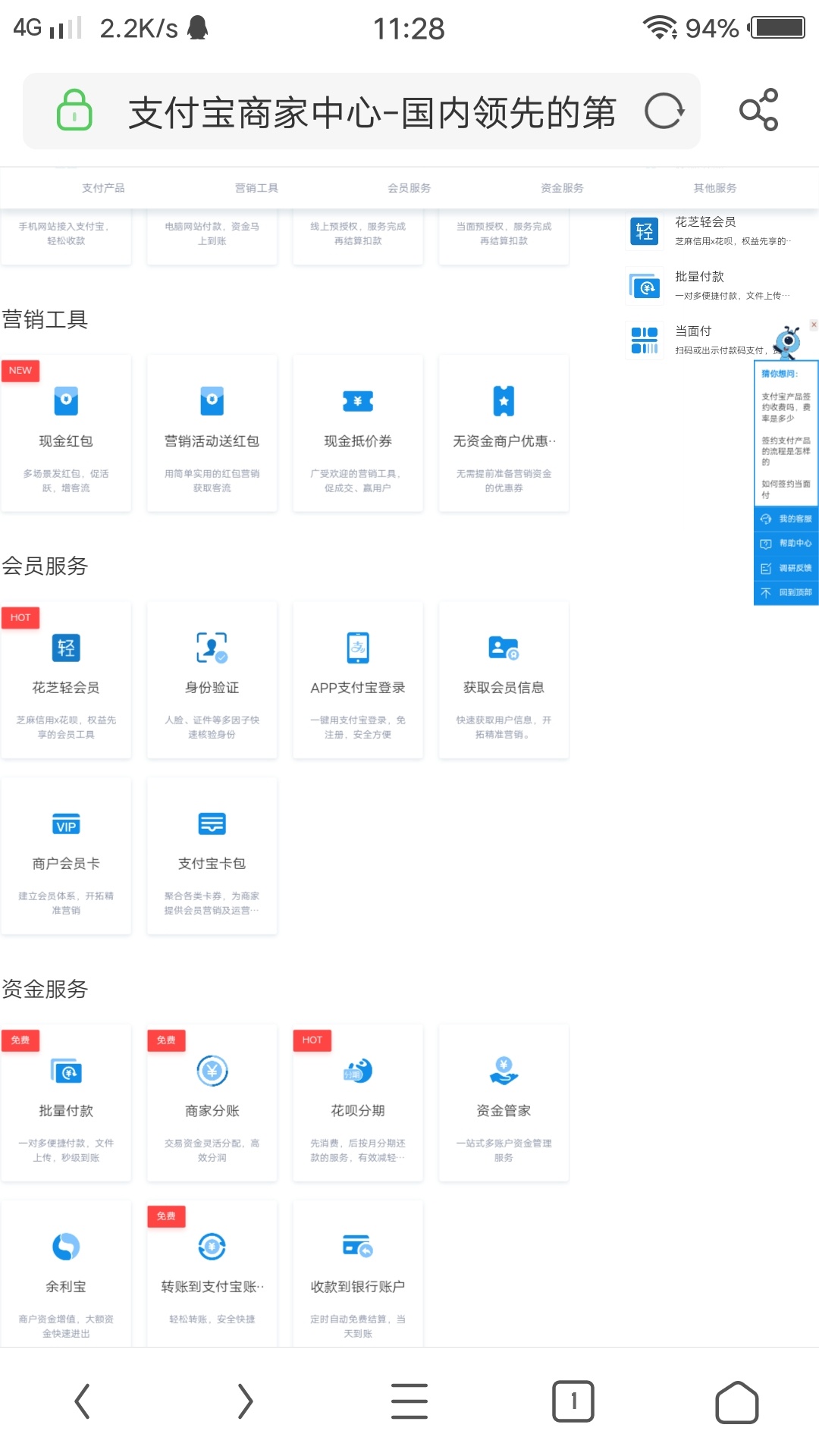
Task: Open 花芝轻会员 icon in right list
Action: click(x=645, y=231)
